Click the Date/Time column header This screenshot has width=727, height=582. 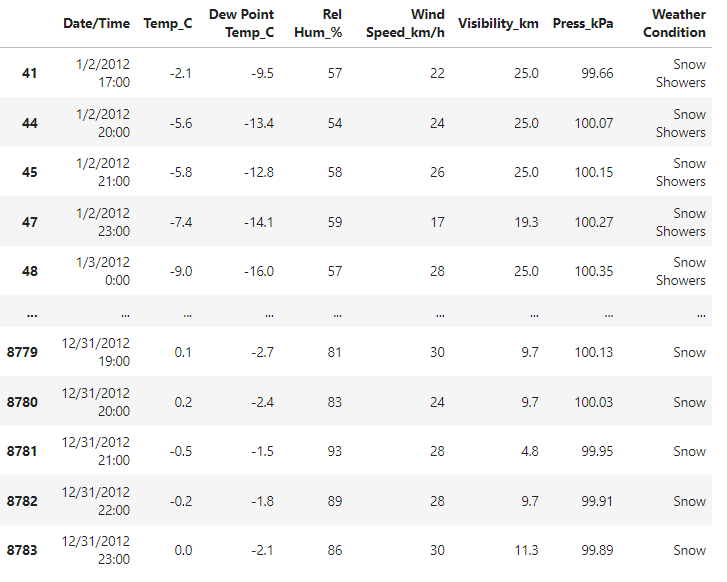(x=96, y=23)
